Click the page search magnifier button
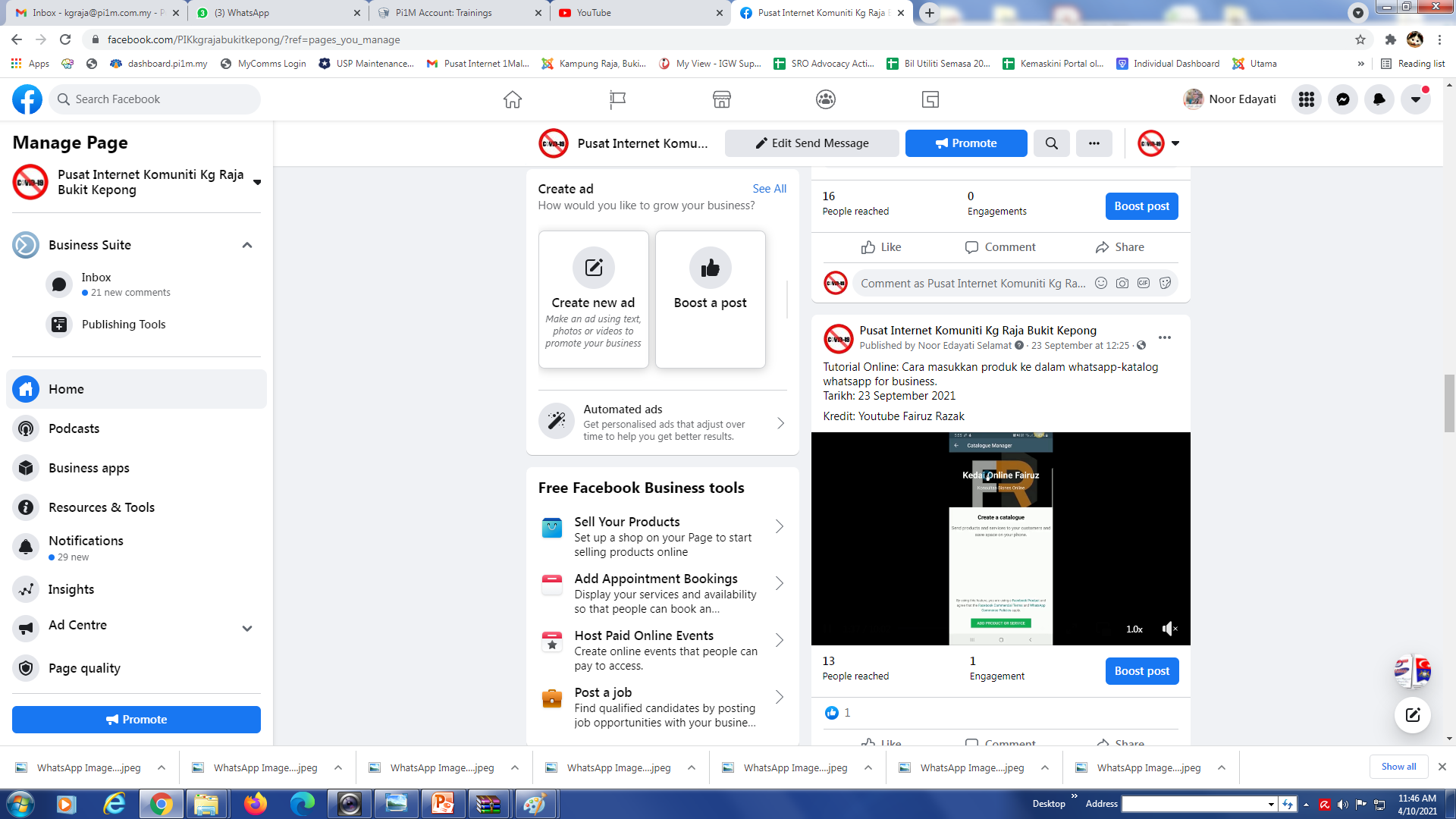Image resolution: width=1456 pixels, height=819 pixels. 1051,143
